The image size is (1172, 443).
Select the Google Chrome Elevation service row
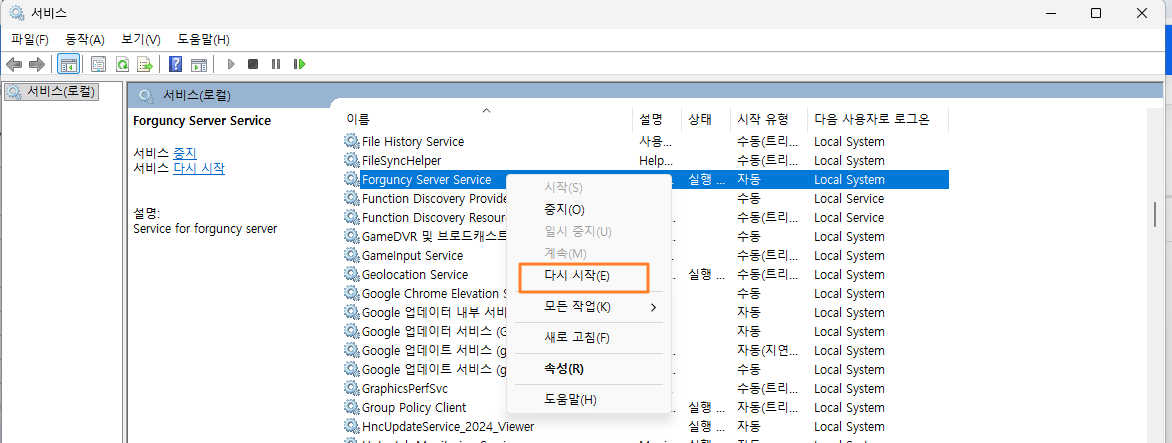click(x=646, y=294)
